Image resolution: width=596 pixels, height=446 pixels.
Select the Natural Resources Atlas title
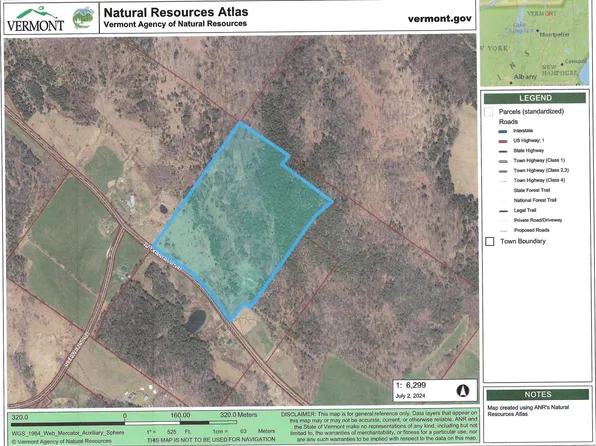(176, 12)
